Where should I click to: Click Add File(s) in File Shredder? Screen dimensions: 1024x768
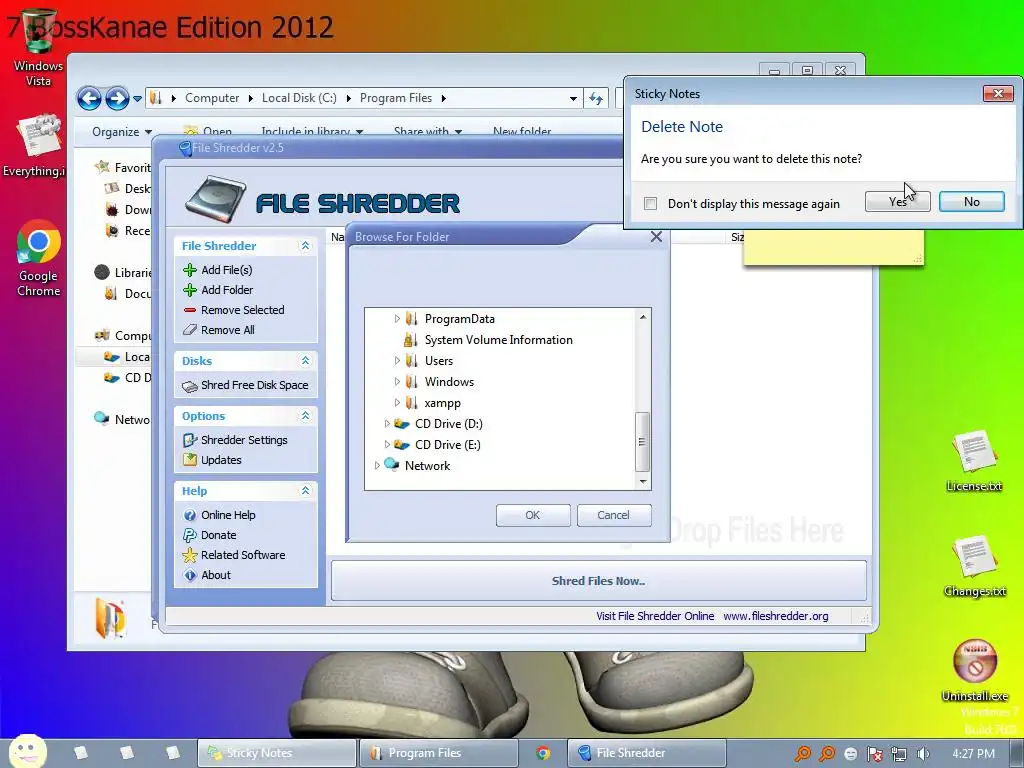click(226, 270)
